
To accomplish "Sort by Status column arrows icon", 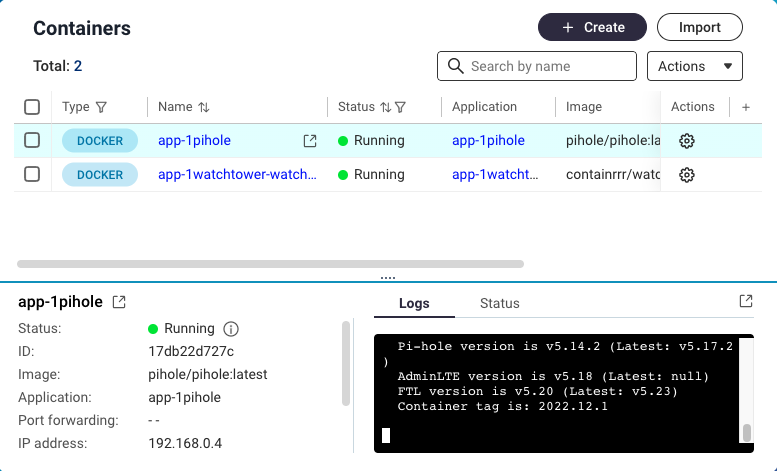I will click(x=385, y=107).
